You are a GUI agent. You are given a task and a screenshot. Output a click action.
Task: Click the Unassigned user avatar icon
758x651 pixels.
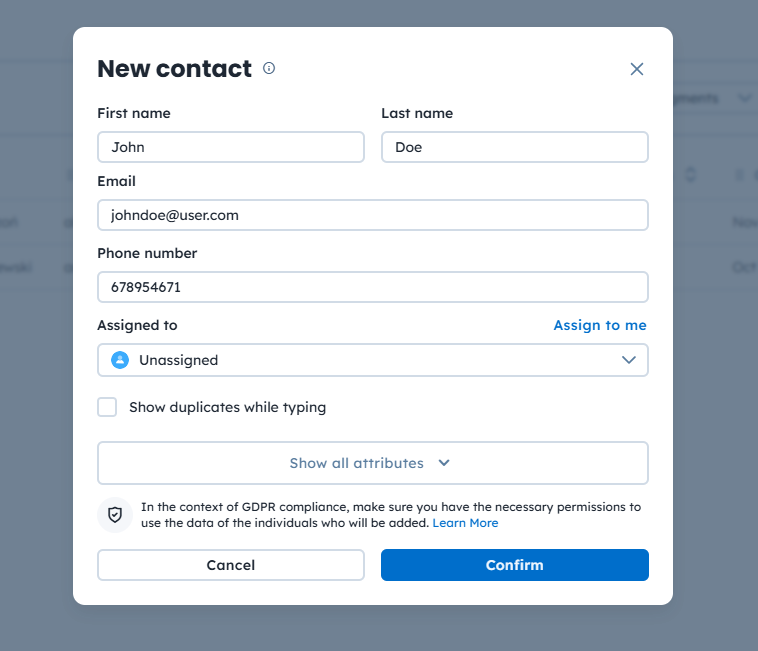[120, 360]
